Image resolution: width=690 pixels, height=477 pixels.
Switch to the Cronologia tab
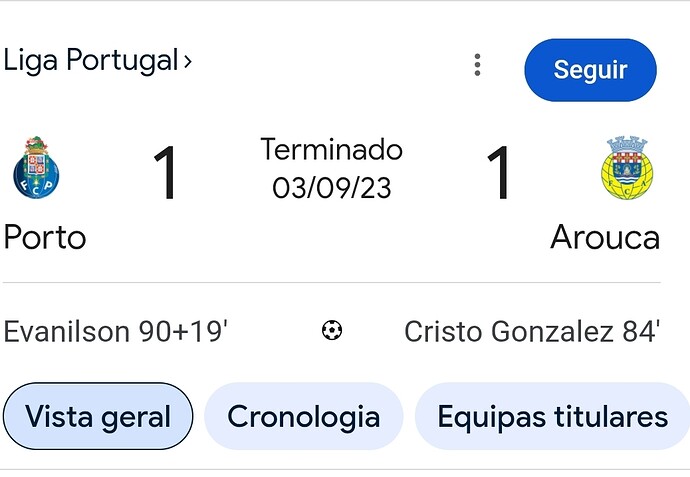[303, 416]
